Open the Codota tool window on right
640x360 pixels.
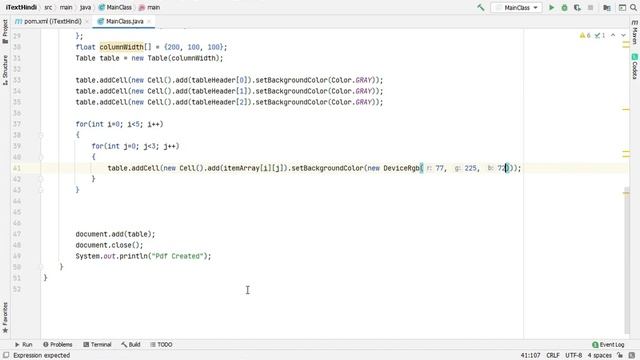tap(635, 66)
